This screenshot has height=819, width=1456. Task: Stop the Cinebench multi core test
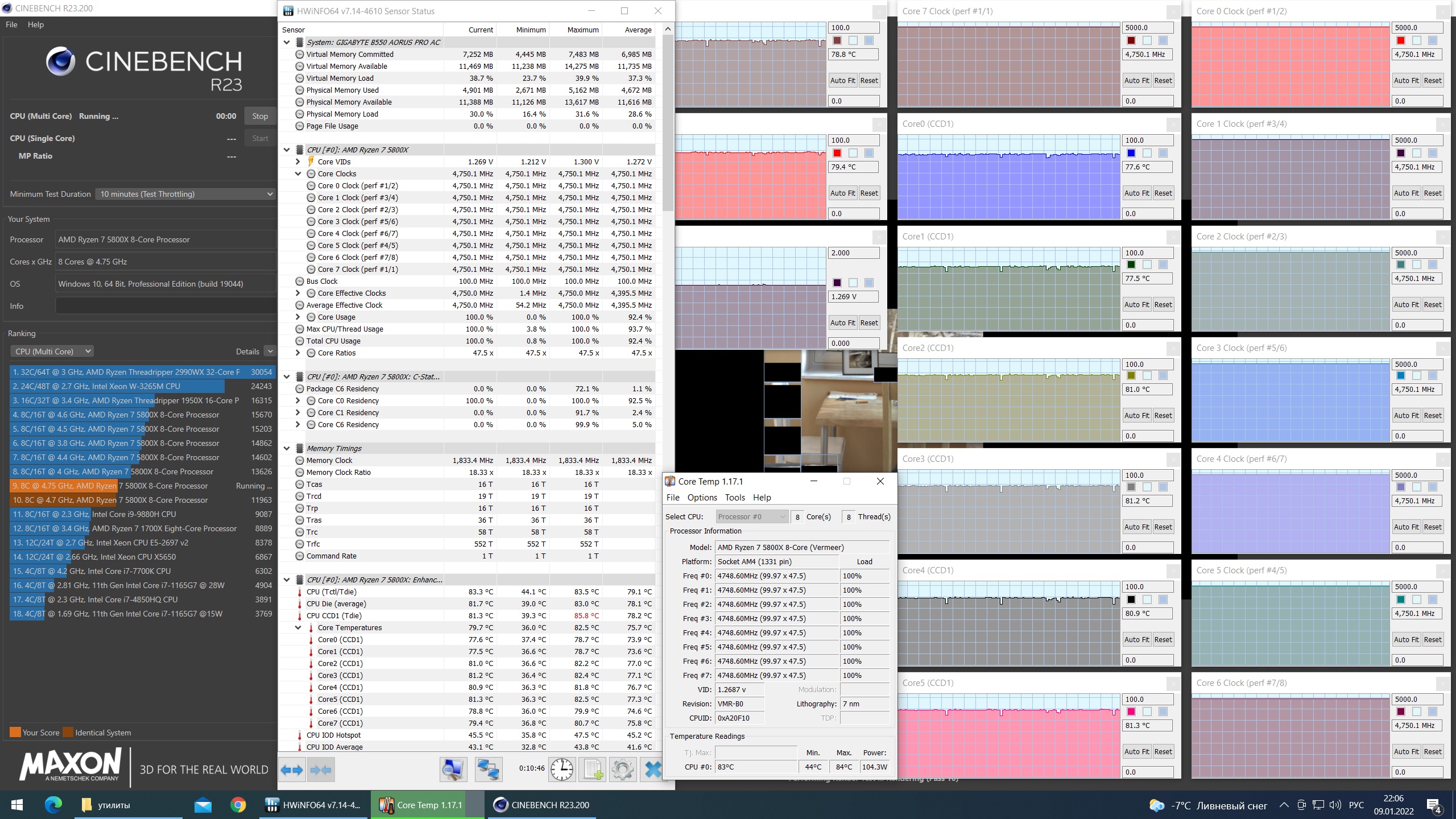point(260,116)
